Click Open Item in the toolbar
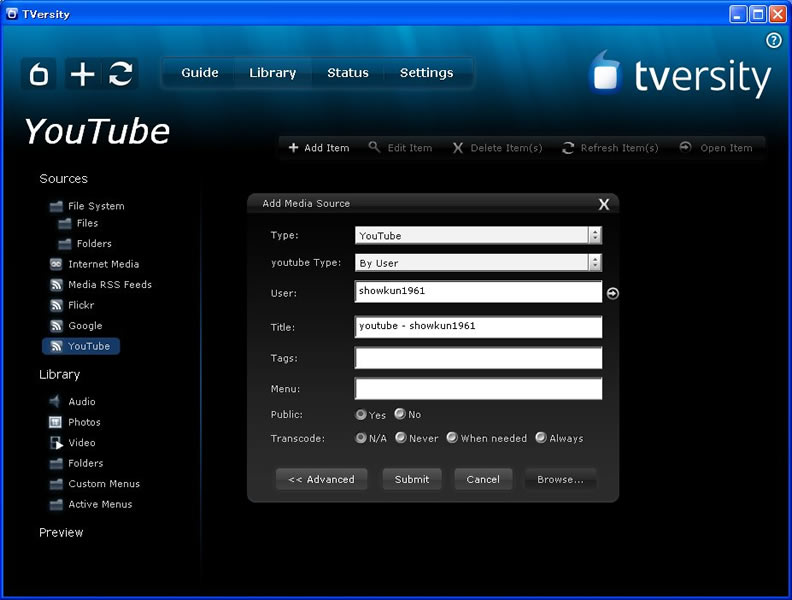This screenshot has width=792, height=600. 716,148
